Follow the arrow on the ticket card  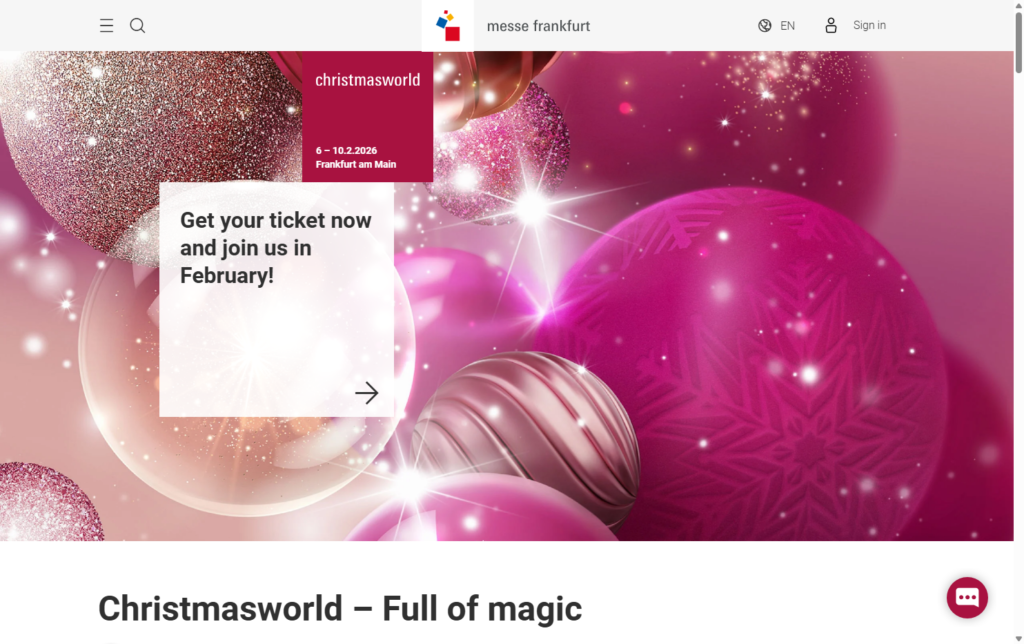[366, 393]
